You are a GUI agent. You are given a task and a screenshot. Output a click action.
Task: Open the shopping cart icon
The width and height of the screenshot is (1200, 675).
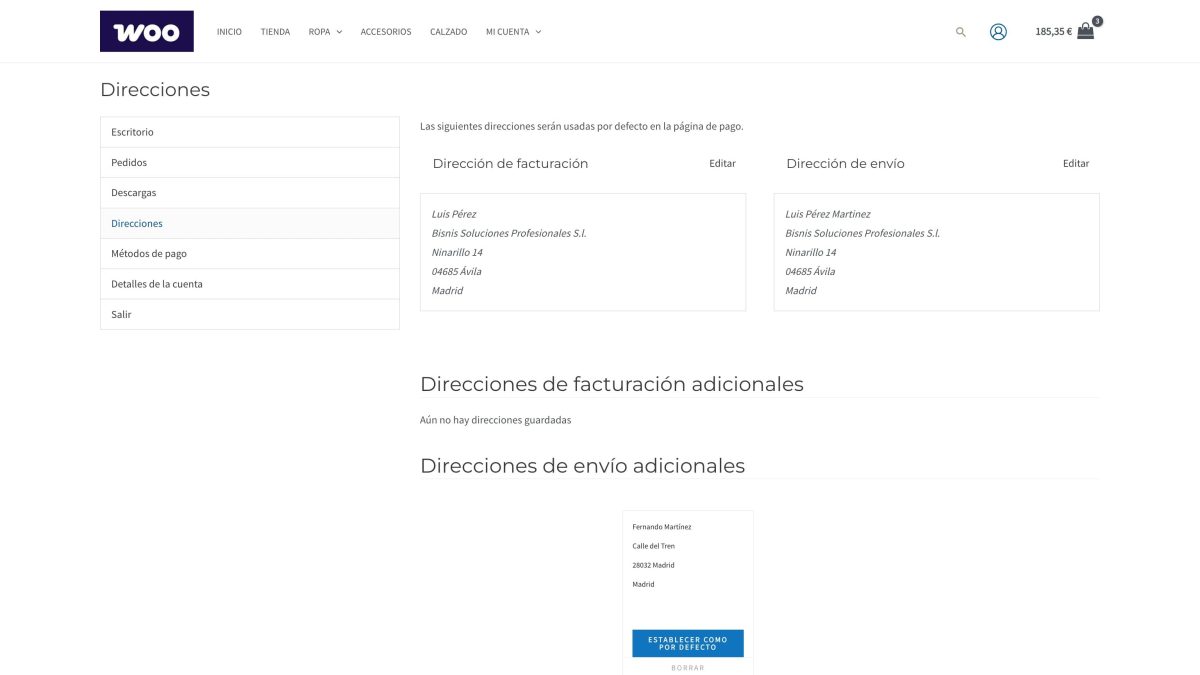(x=1085, y=32)
